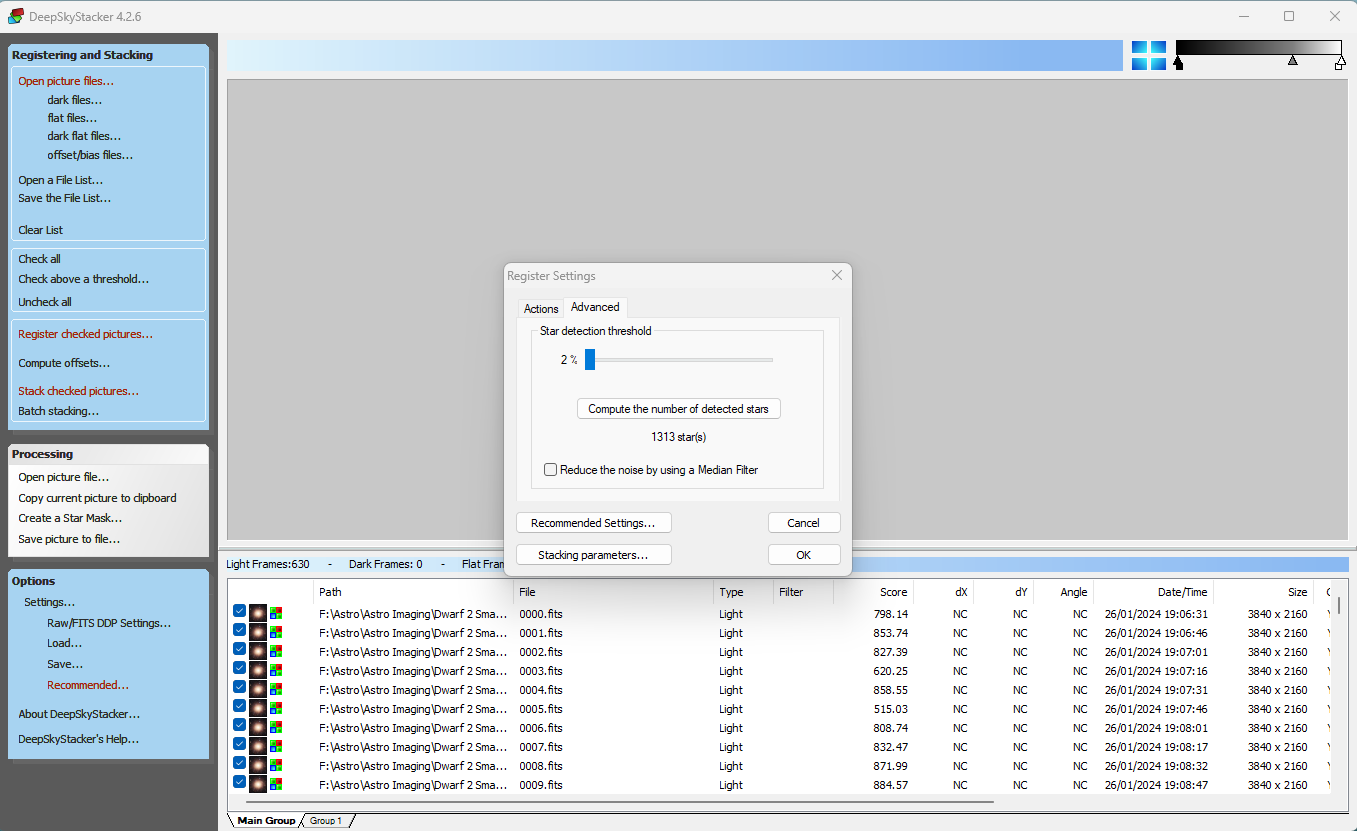Click the thumbnail icon of 0007.fits row
This screenshot has width=1357, height=831.
point(258,746)
